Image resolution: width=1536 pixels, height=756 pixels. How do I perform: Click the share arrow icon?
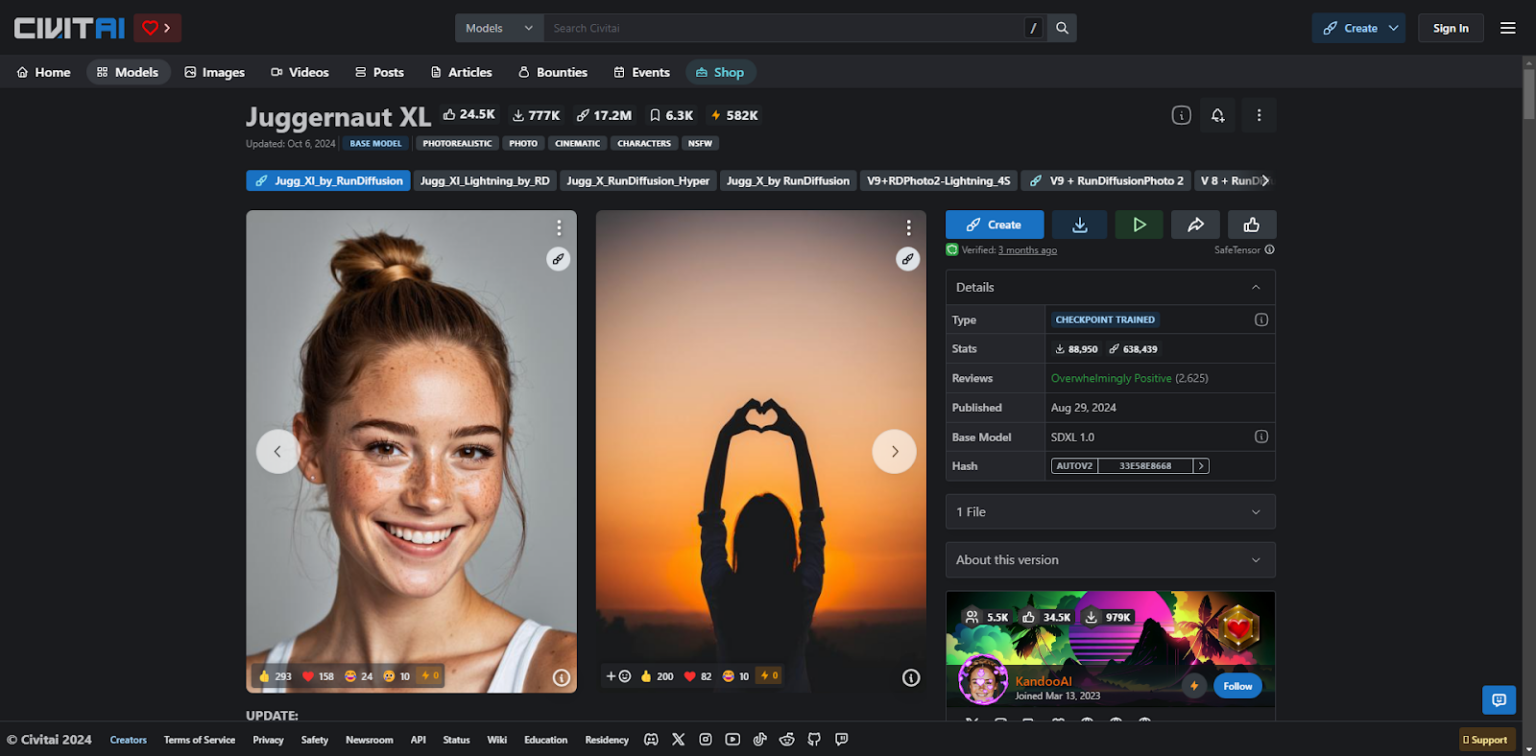click(x=1195, y=225)
